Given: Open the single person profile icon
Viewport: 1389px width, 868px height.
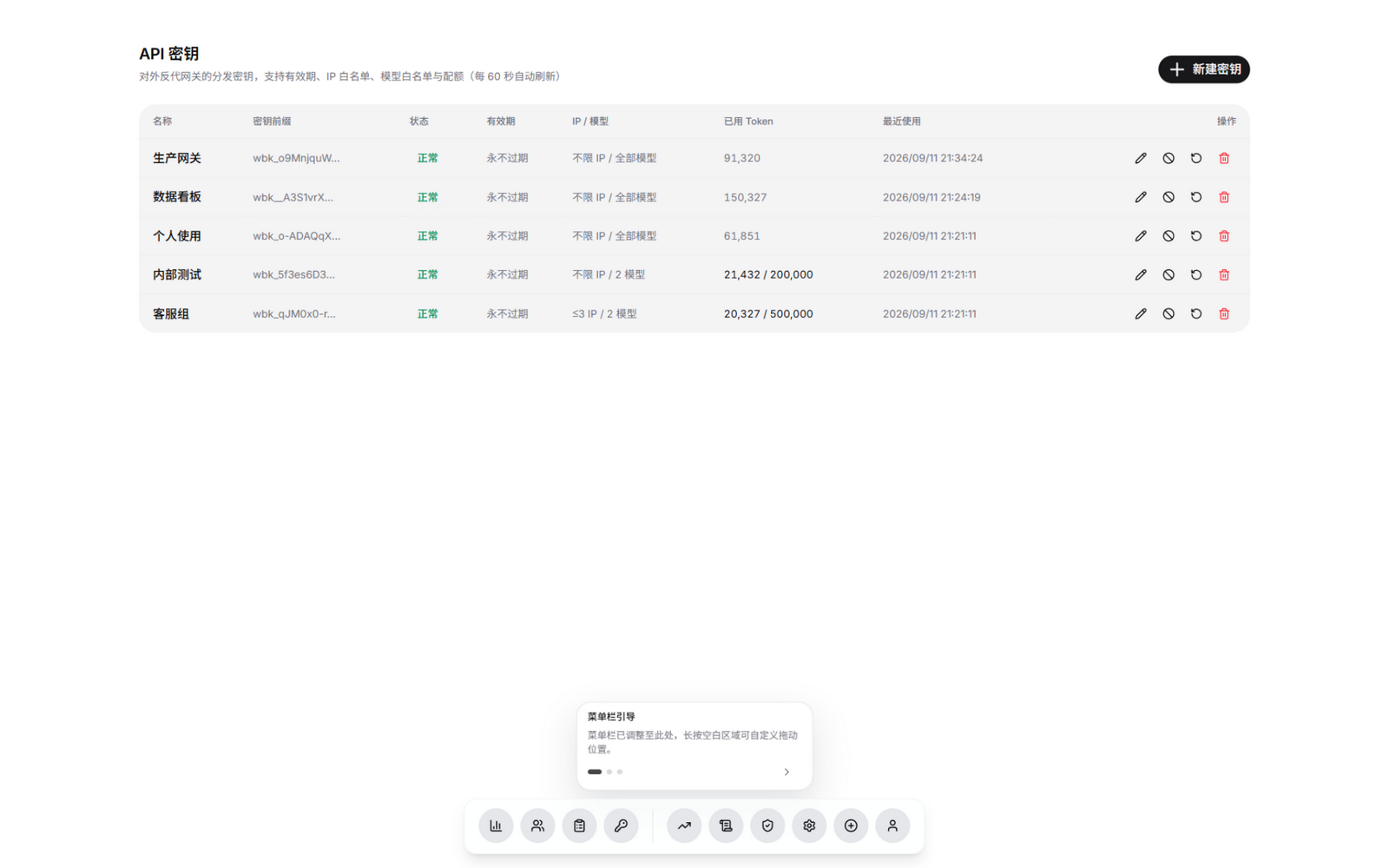Looking at the screenshot, I should [x=892, y=825].
